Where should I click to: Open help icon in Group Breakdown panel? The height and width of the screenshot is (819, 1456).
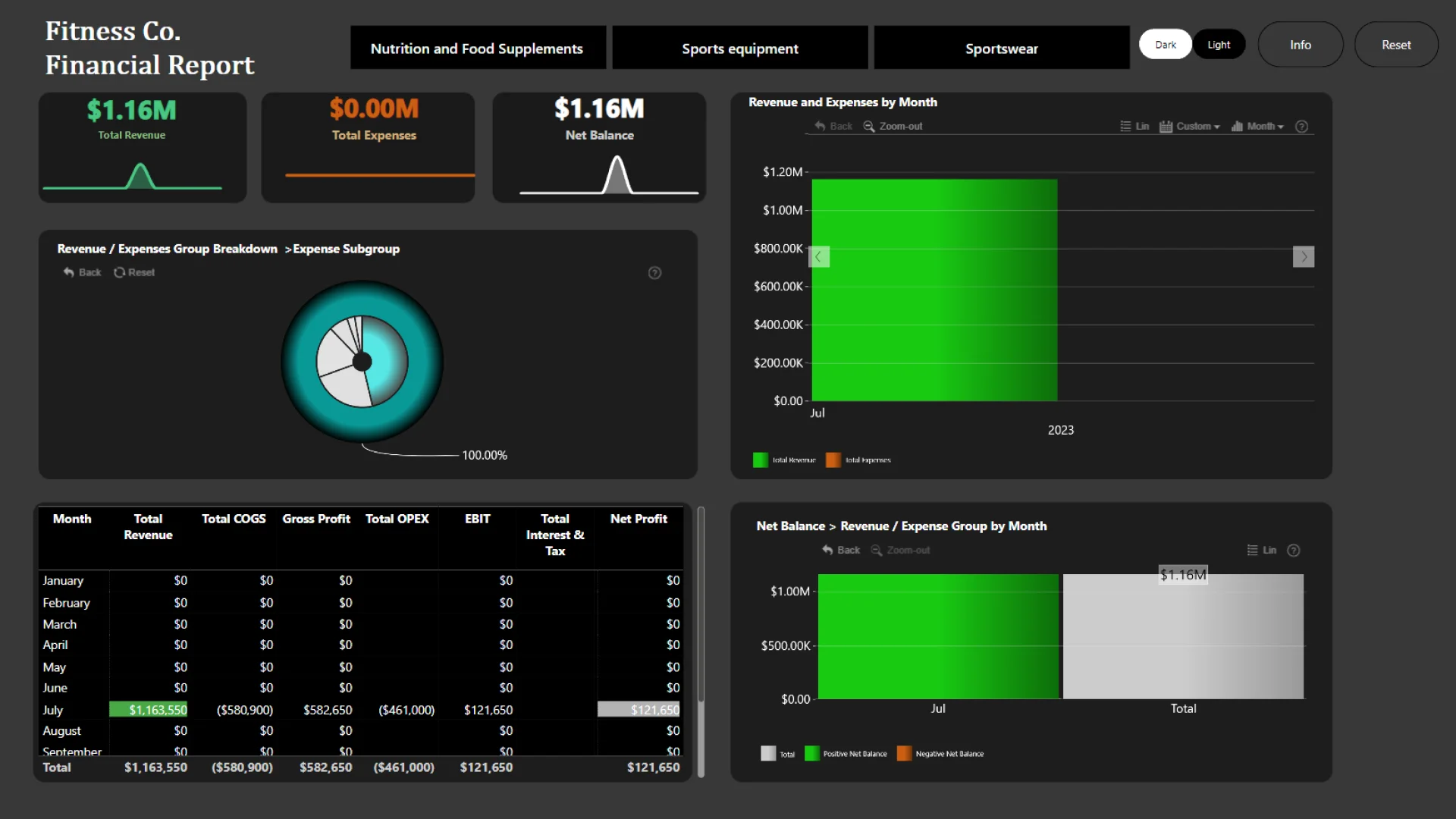(654, 272)
